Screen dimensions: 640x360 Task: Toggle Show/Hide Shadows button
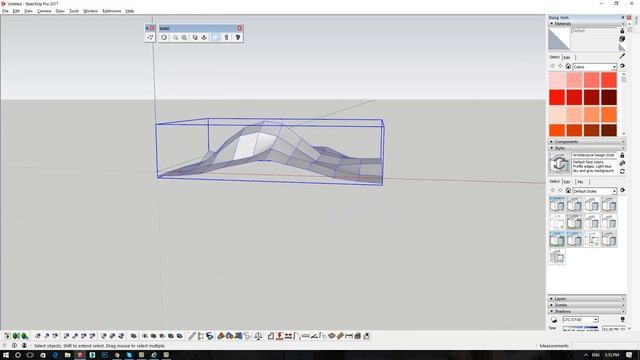coord(554,320)
